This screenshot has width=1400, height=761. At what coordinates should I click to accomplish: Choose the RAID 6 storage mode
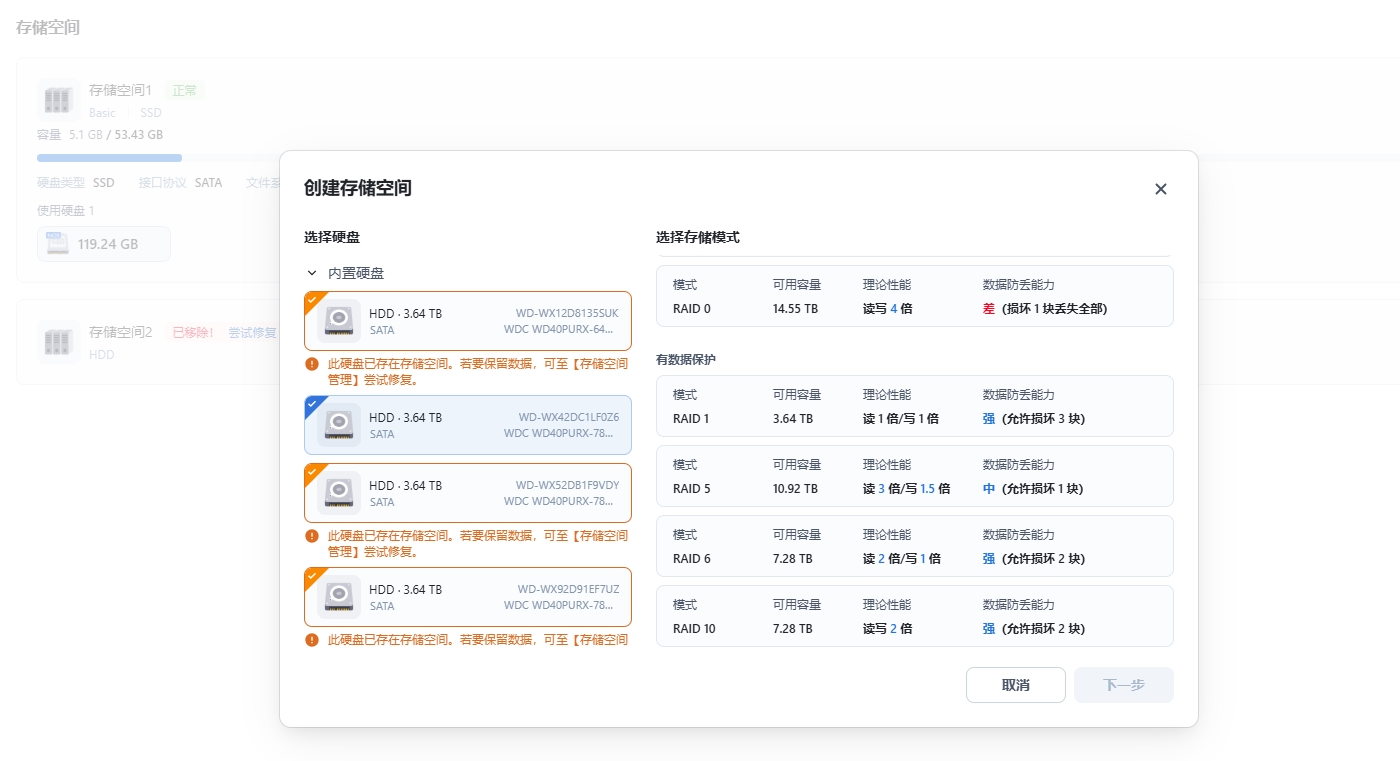914,546
